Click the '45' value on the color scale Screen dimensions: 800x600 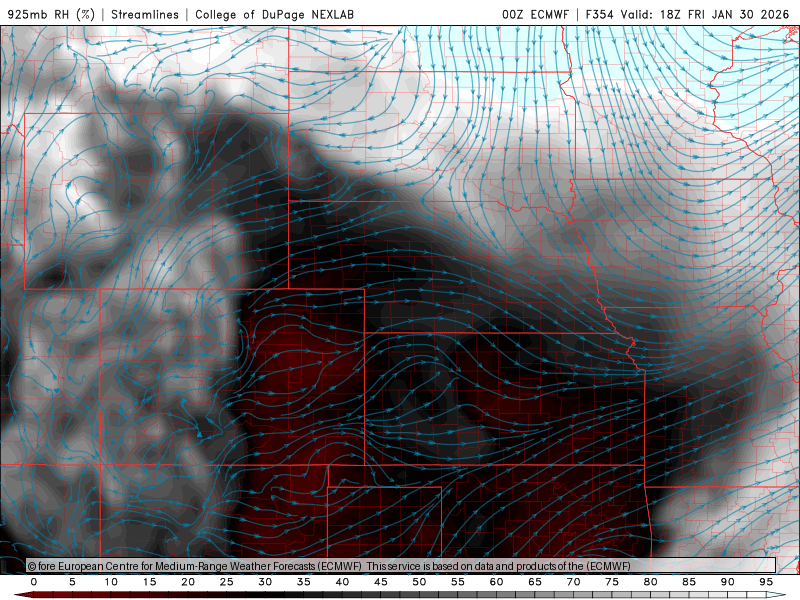(381, 582)
